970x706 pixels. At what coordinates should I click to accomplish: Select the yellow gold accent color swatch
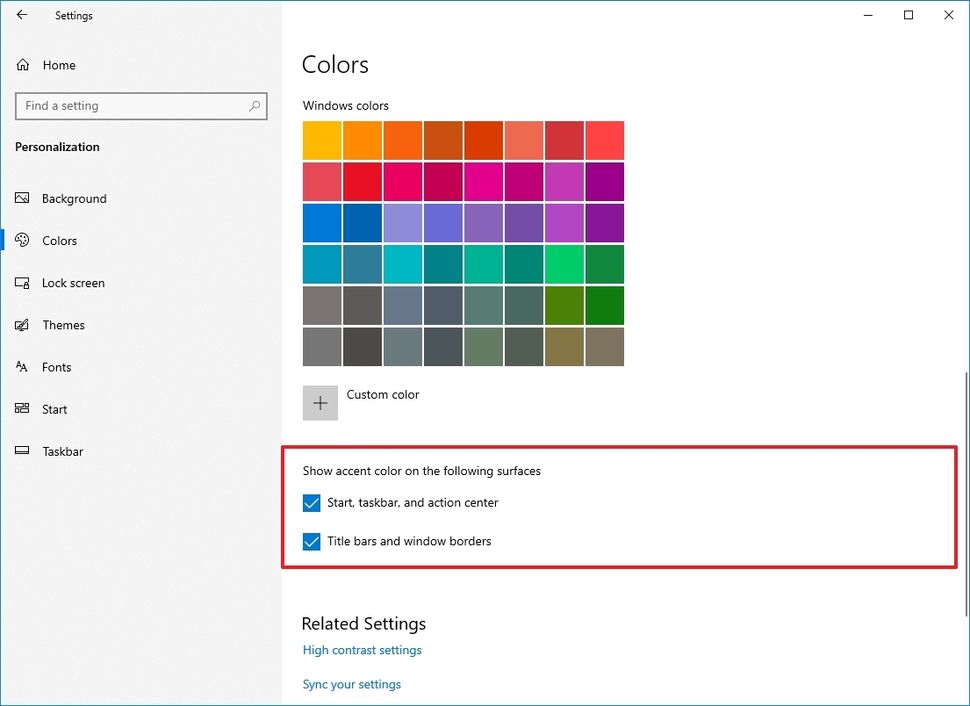[x=321, y=140]
